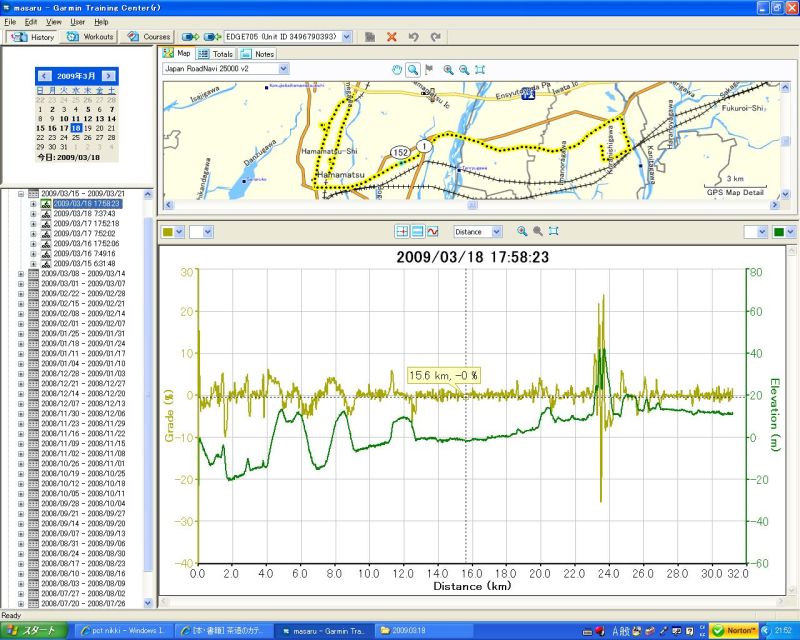The width and height of the screenshot is (800, 640).
Task: Switch to pct nikki taskbar window
Action: tap(122, 631)
